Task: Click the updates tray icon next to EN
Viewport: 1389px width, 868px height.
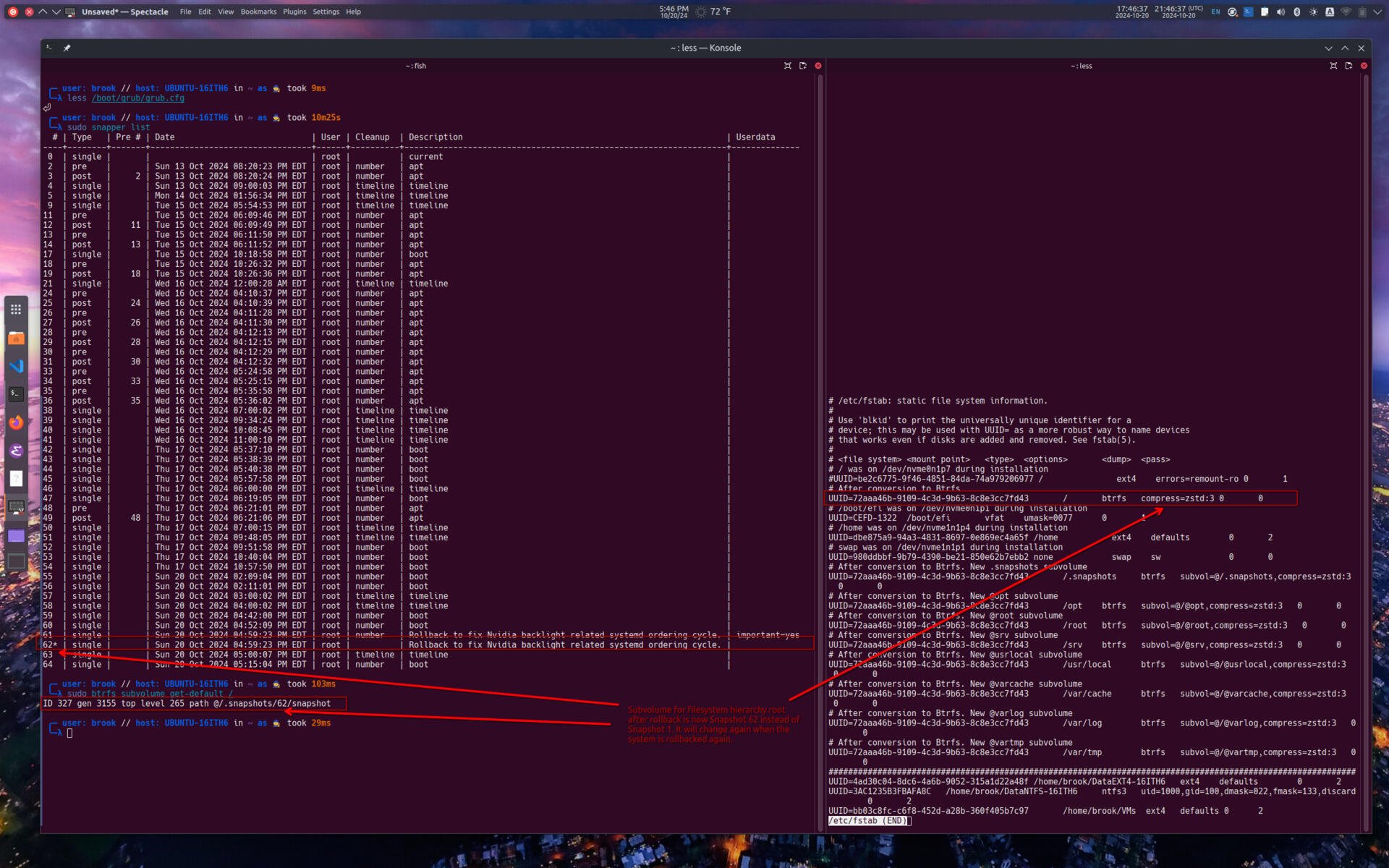Action: [1232, 12]
